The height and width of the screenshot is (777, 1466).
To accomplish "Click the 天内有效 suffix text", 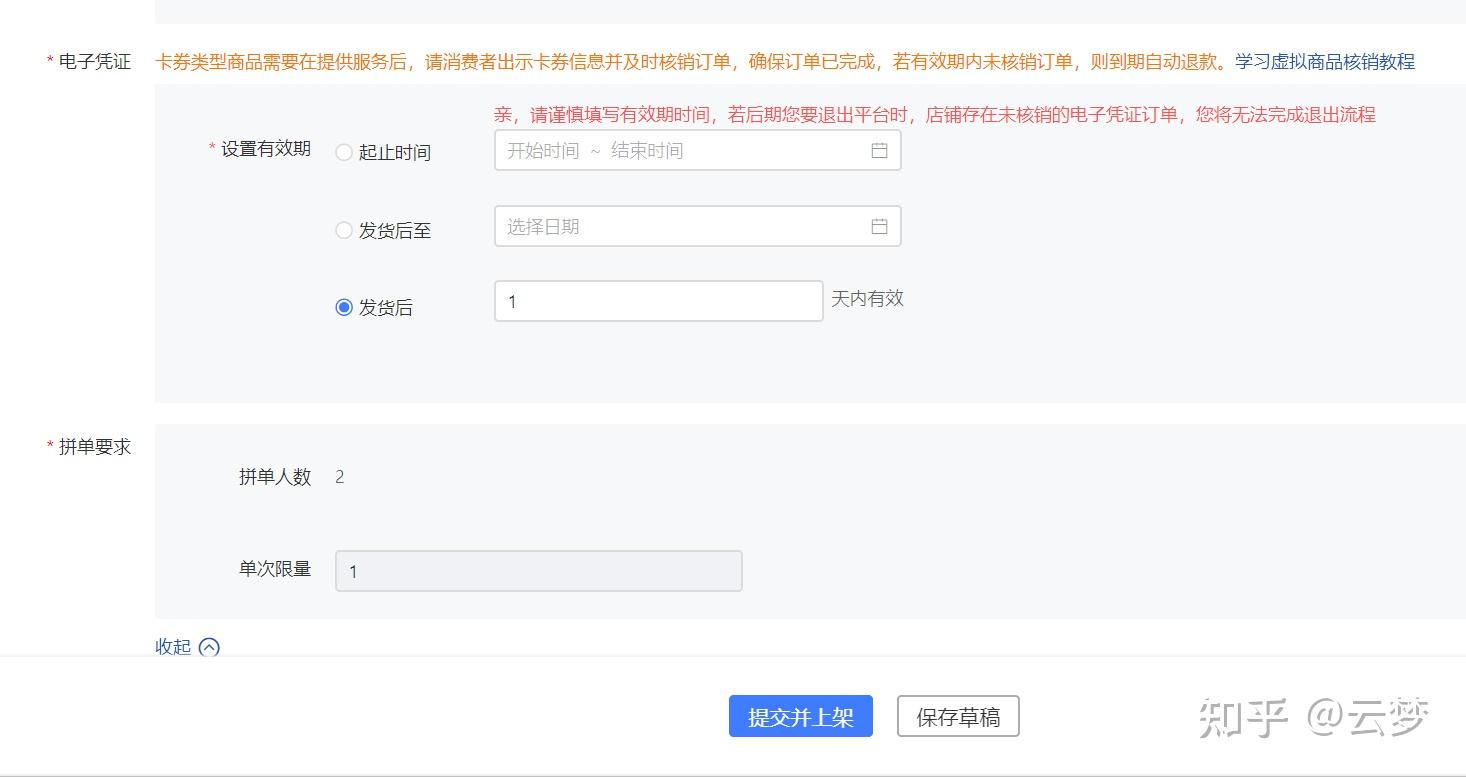I will click(867, 298).
